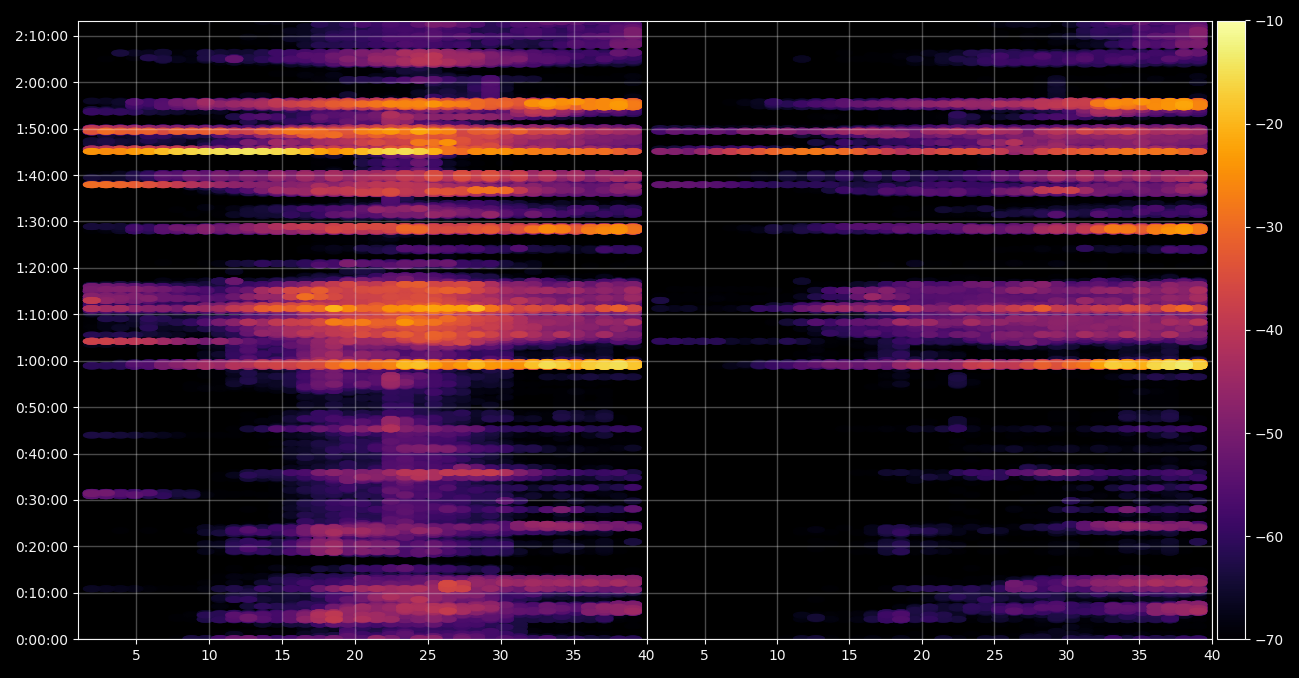Image resolution: width=1299 pixels, height=678 pixels.
Task: Click the −30 colorbar scale label
Action: point(1269,227)
